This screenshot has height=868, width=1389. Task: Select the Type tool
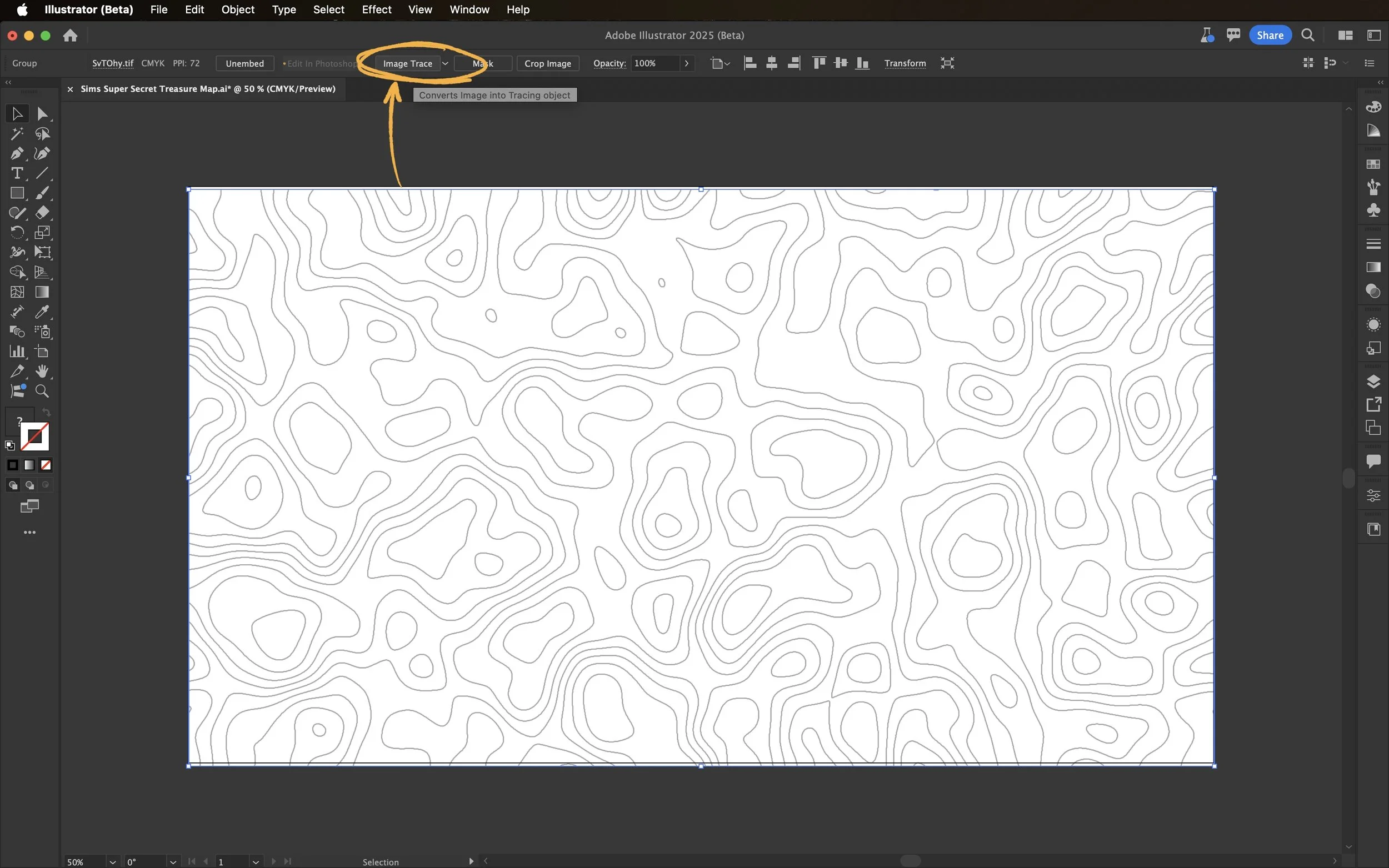17,173
